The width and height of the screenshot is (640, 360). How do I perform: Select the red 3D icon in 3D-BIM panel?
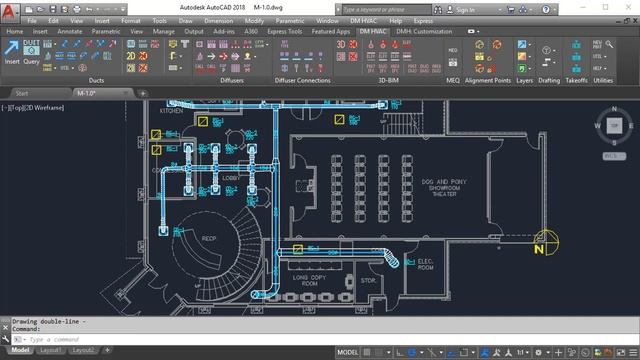click(341, 44)
